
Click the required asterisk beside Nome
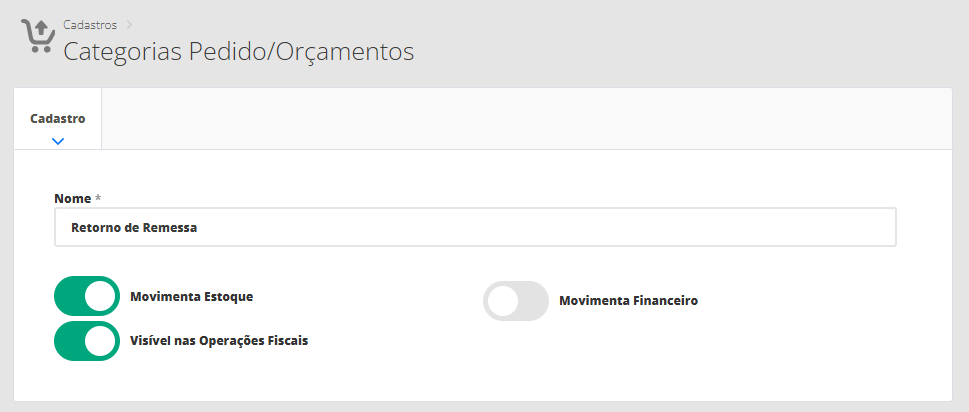[98, 198]
